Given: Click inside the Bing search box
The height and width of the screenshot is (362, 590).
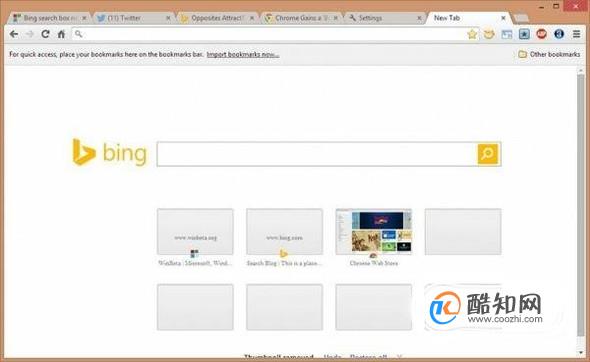Looking at the screenshot, I should (x=317, y=154).
